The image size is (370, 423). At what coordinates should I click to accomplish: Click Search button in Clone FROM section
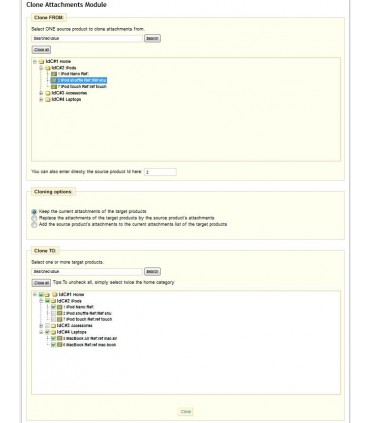tap(152, 38)
